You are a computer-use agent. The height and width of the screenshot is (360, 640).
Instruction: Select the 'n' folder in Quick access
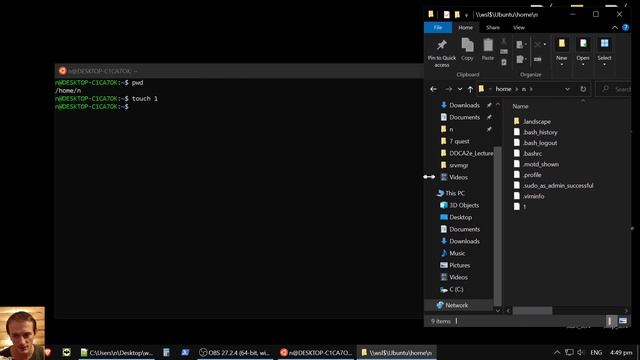pos(451,129)
